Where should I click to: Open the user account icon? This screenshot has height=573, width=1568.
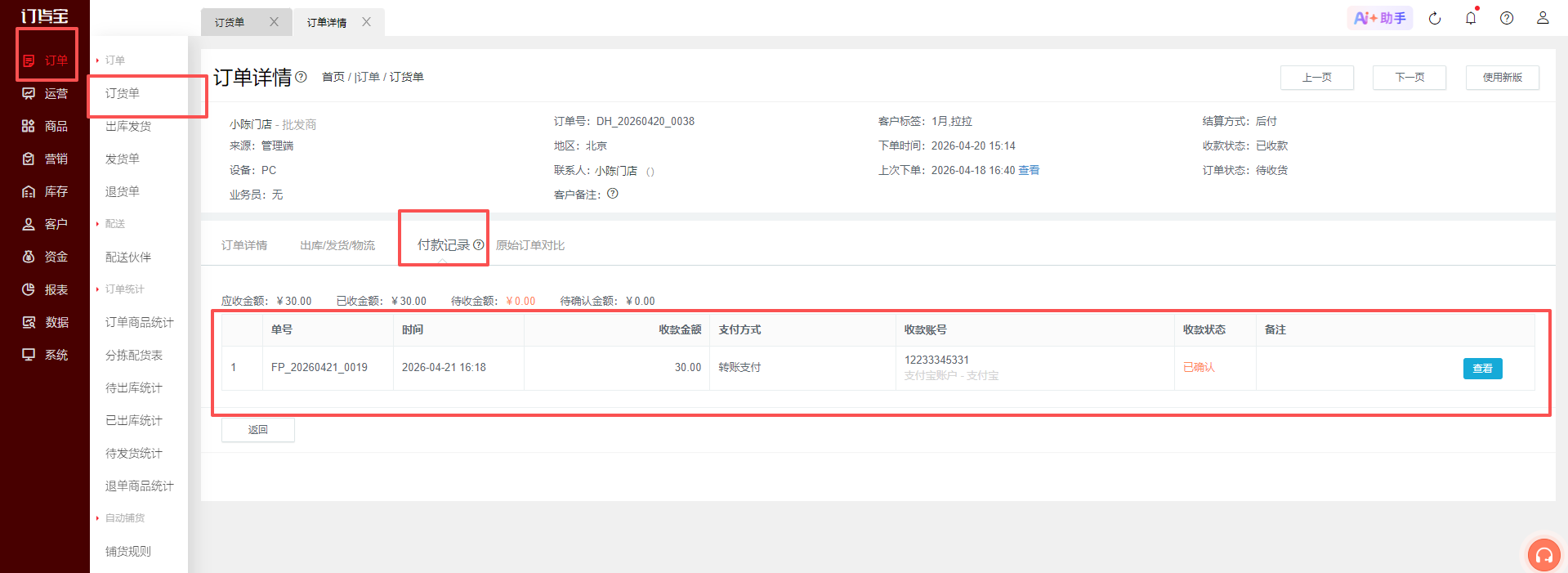click(x=1543, y=18)
